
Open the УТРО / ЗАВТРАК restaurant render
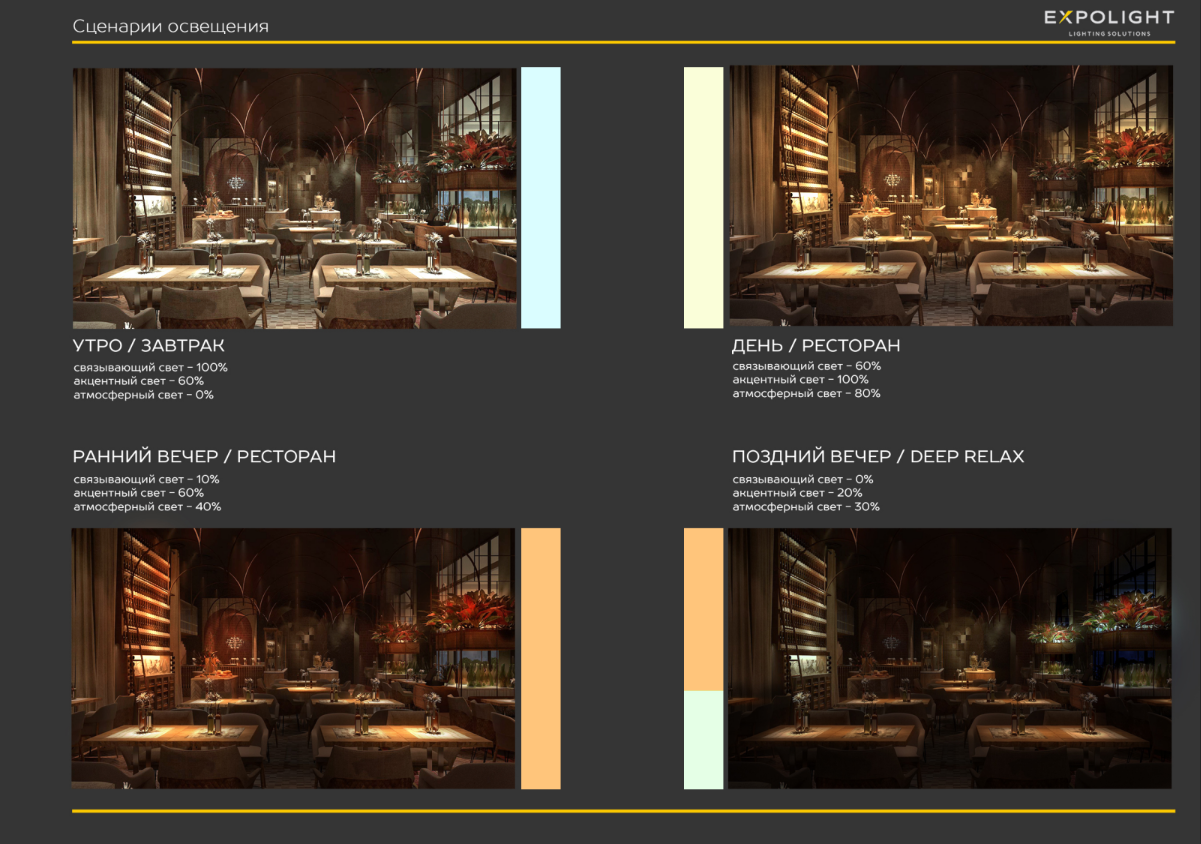pos(295,198)
